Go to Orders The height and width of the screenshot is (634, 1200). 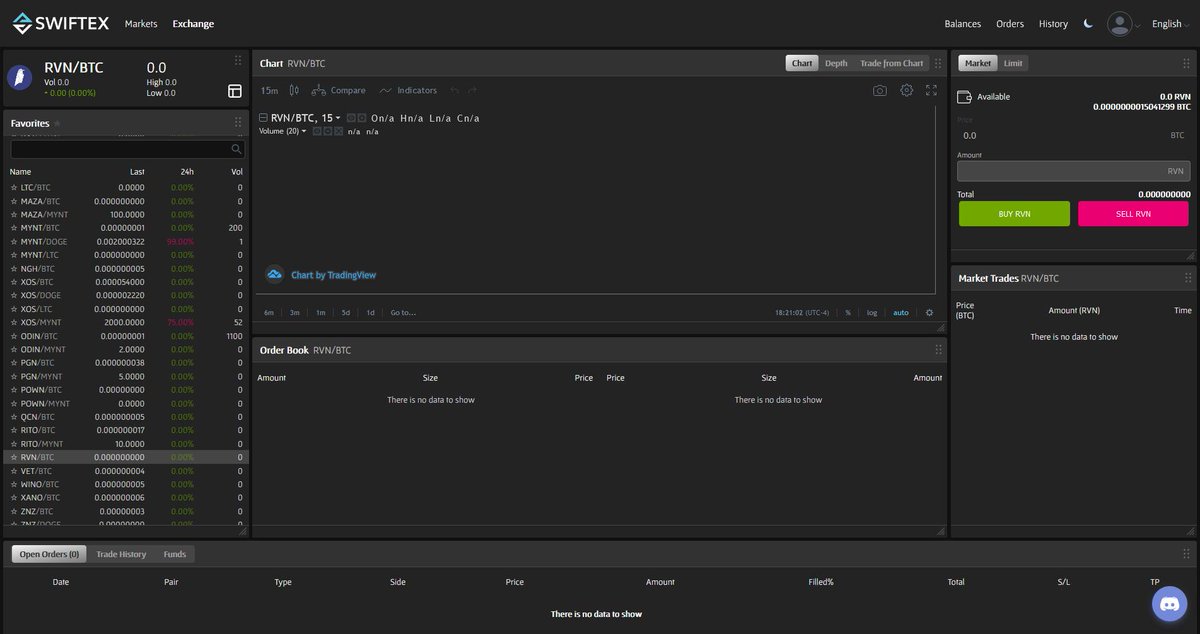[x=1010, y=24]
